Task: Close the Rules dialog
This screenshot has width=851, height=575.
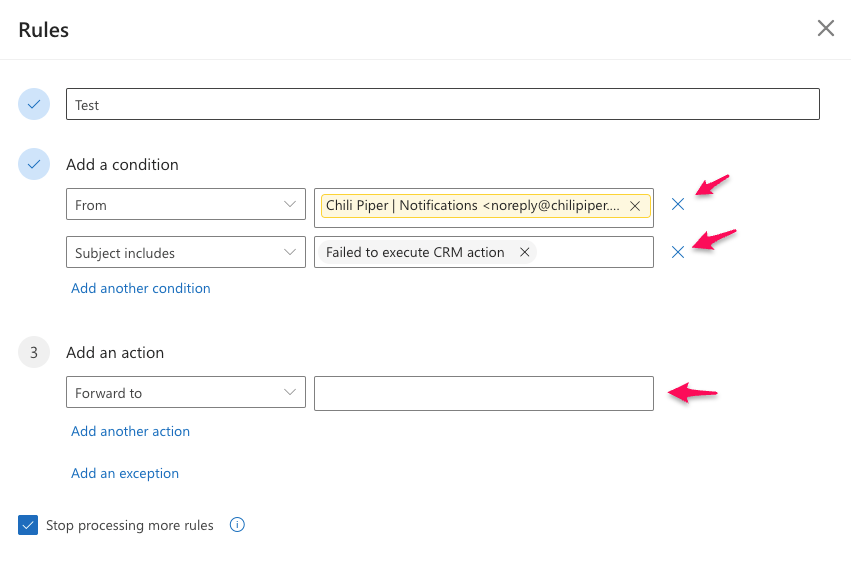Action: click(x=825, y=28)
